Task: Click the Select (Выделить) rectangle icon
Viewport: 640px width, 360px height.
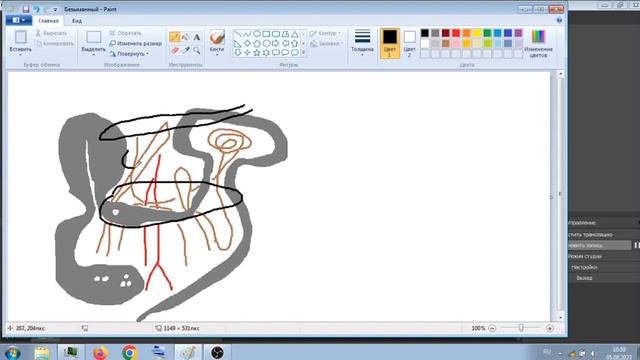Action: tap(93, 37)
